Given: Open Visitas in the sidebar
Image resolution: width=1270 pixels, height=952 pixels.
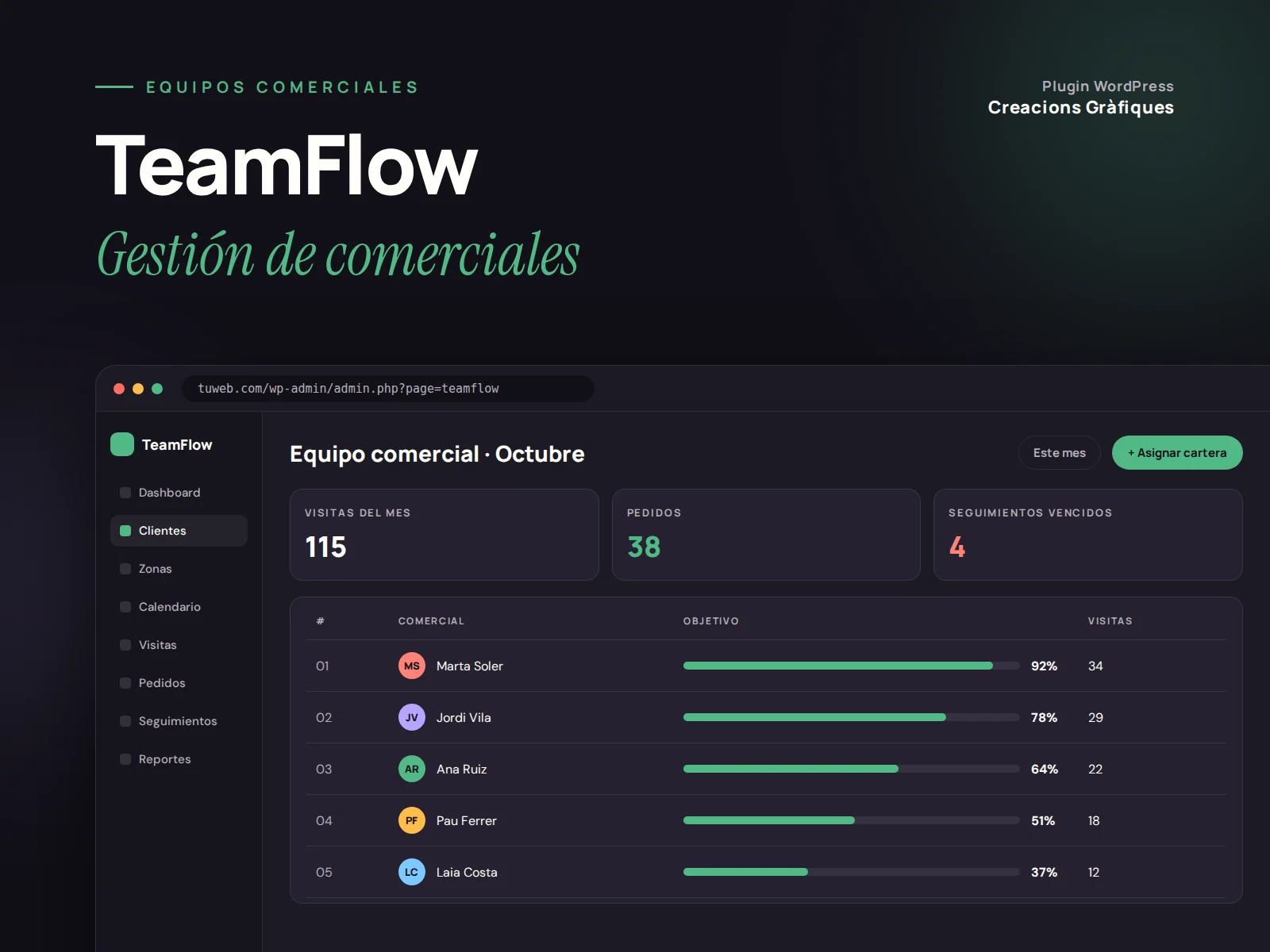Looking at the screenshot, I should [x=179, y=645].
